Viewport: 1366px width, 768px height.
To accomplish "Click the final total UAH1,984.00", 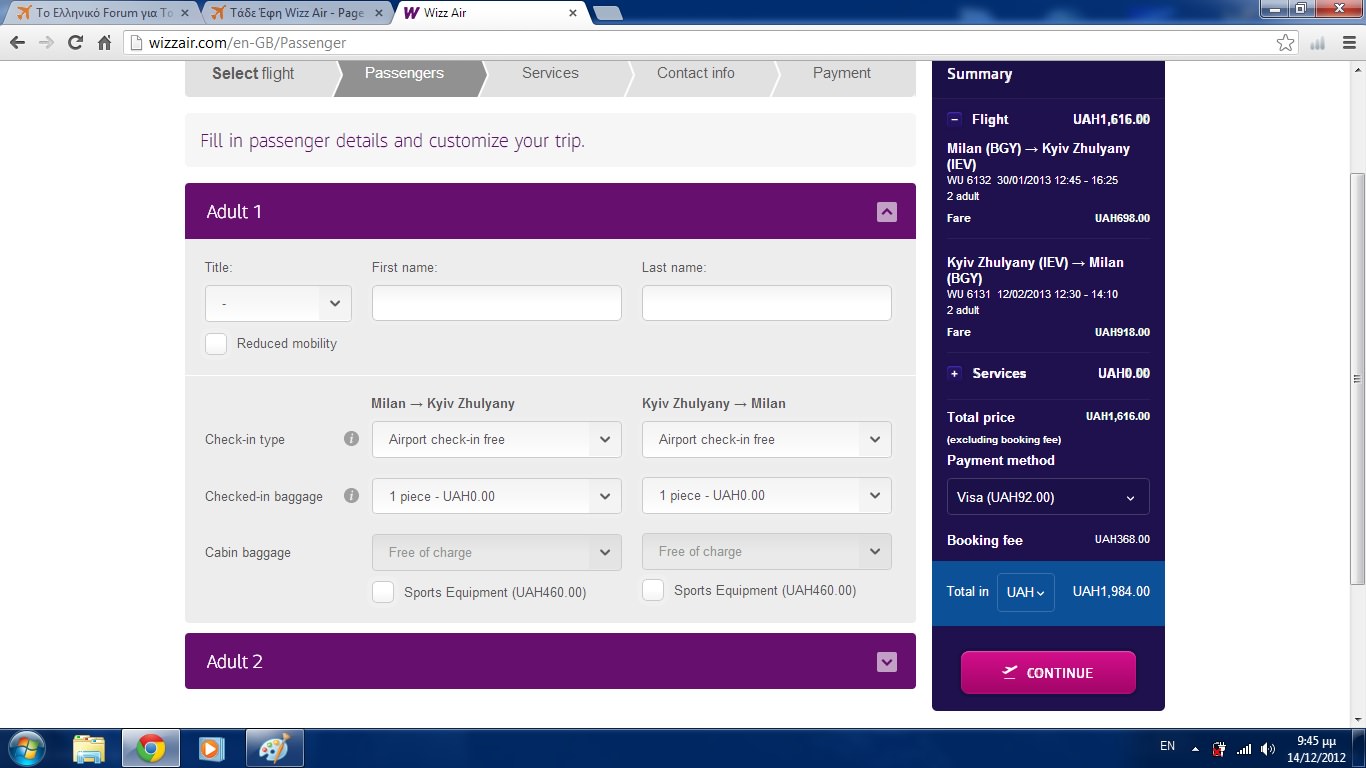I will [1111, 592].
